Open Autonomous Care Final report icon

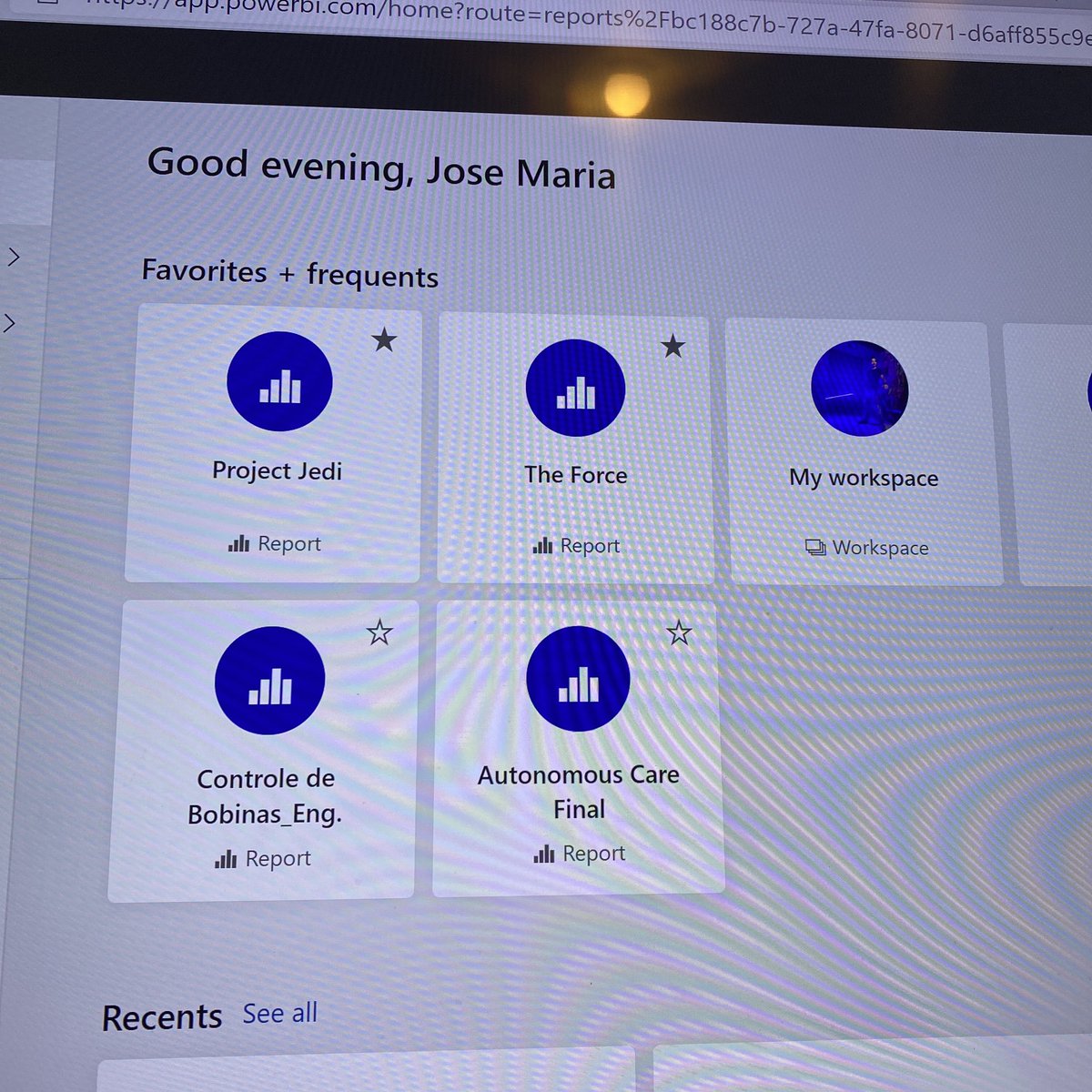click(578, 679)
